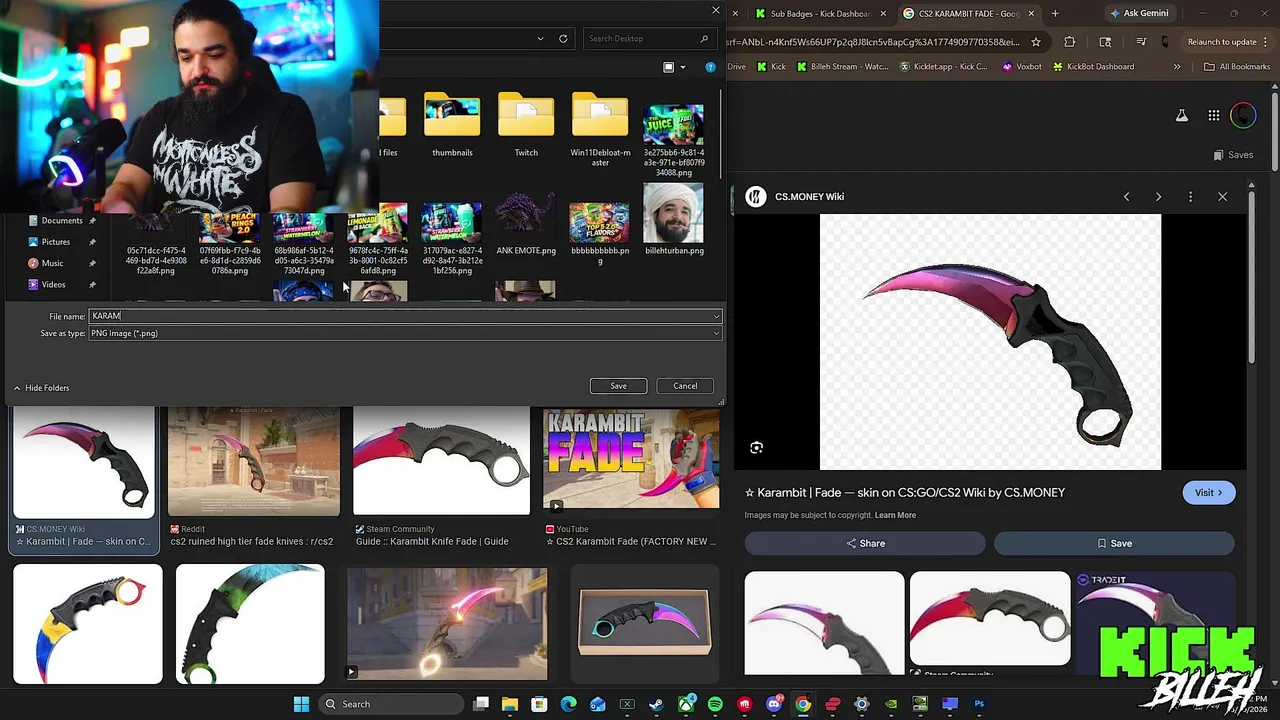Collapse the folder pane with Hide Folders

pos(41,388)
